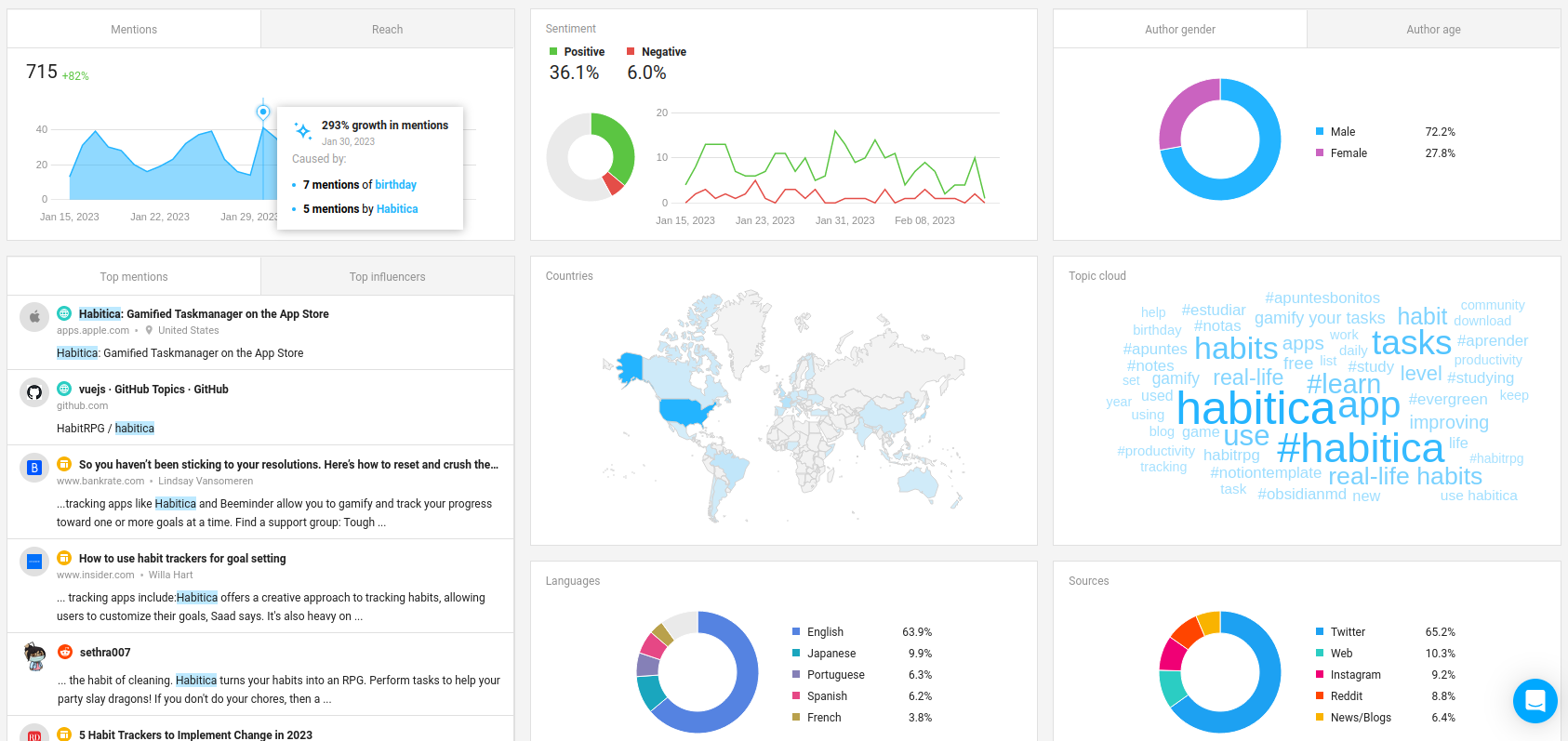Click '#evergreen' in topic cloud
This screenshot has height=741, width=1568.
click(1447, 399)
